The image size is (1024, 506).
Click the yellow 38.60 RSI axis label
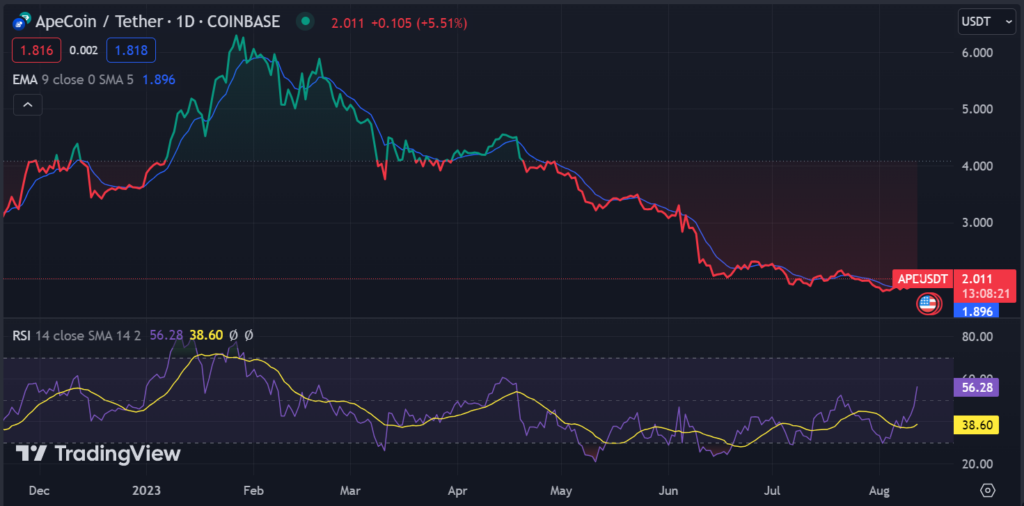[x=977, y=425]
